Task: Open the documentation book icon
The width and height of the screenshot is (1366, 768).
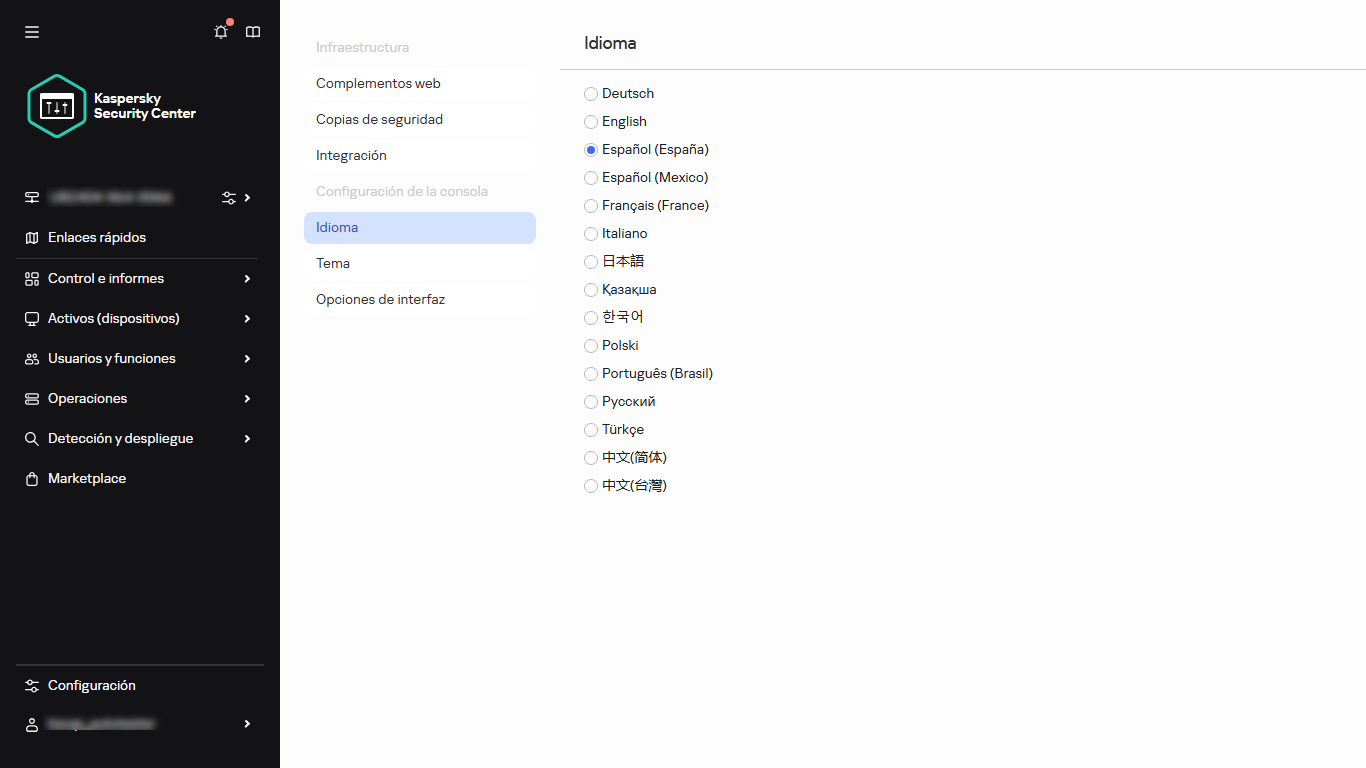Action: [x=253, y=32]
